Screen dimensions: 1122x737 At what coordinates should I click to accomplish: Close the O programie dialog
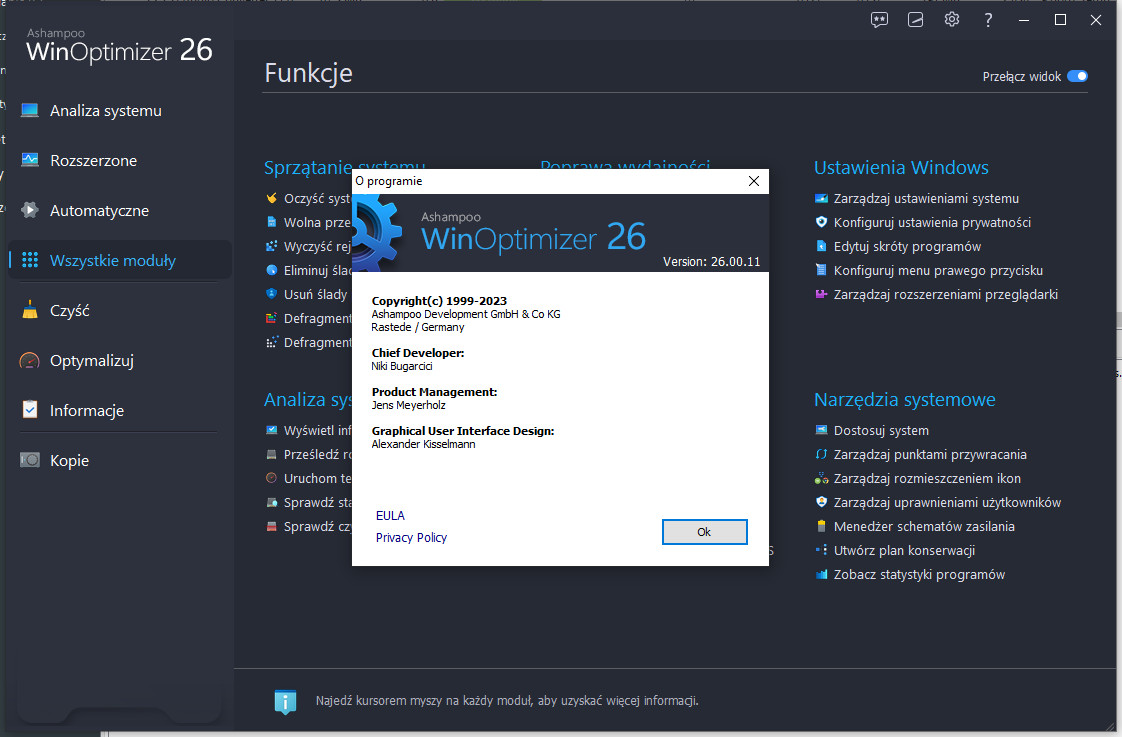pos(753,181)
